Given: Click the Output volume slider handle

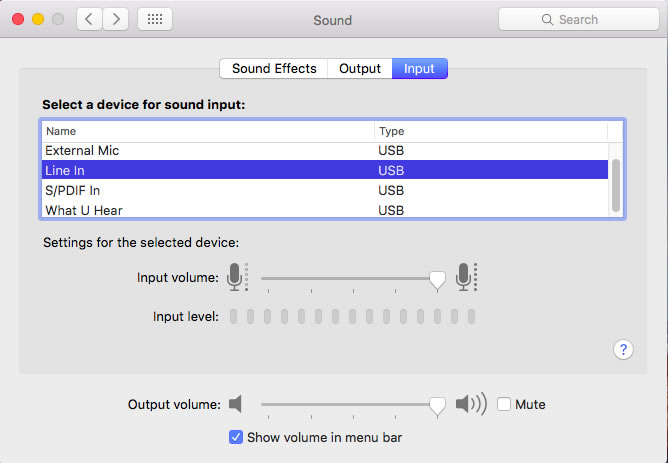Looking at the screenshot, I should tap(437, 407).
